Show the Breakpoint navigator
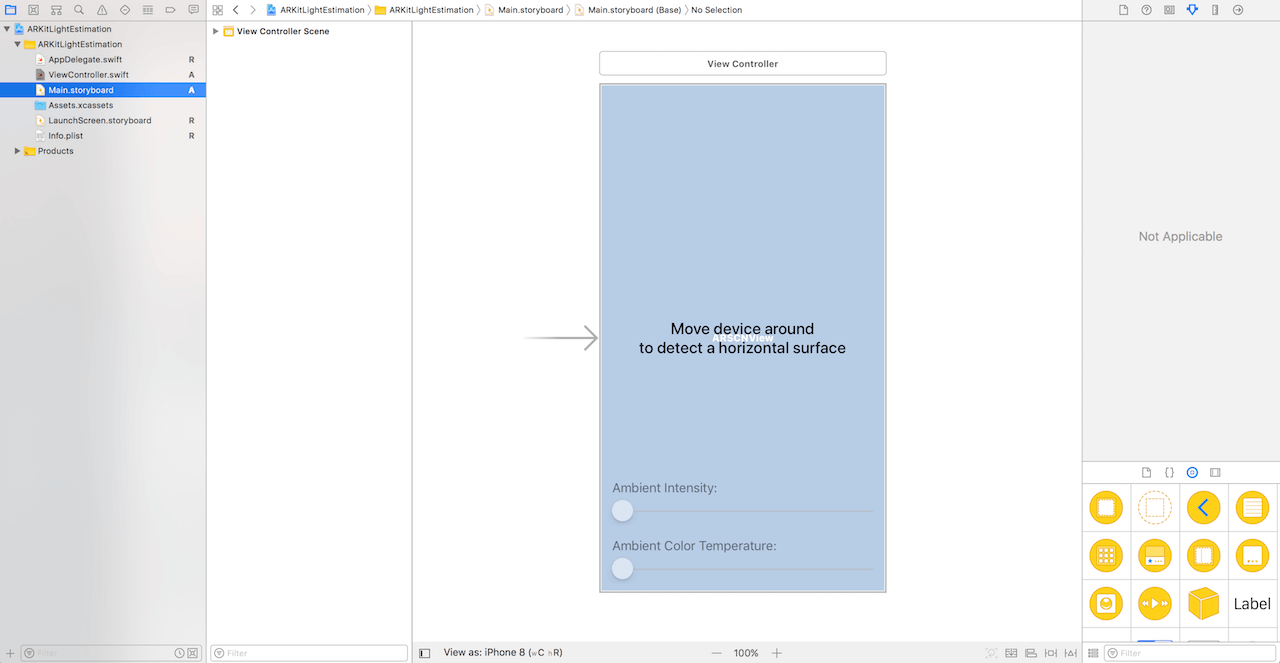The height and width of the screenshot is (663, 1280). pyautogui.click(x=170, y=10)
